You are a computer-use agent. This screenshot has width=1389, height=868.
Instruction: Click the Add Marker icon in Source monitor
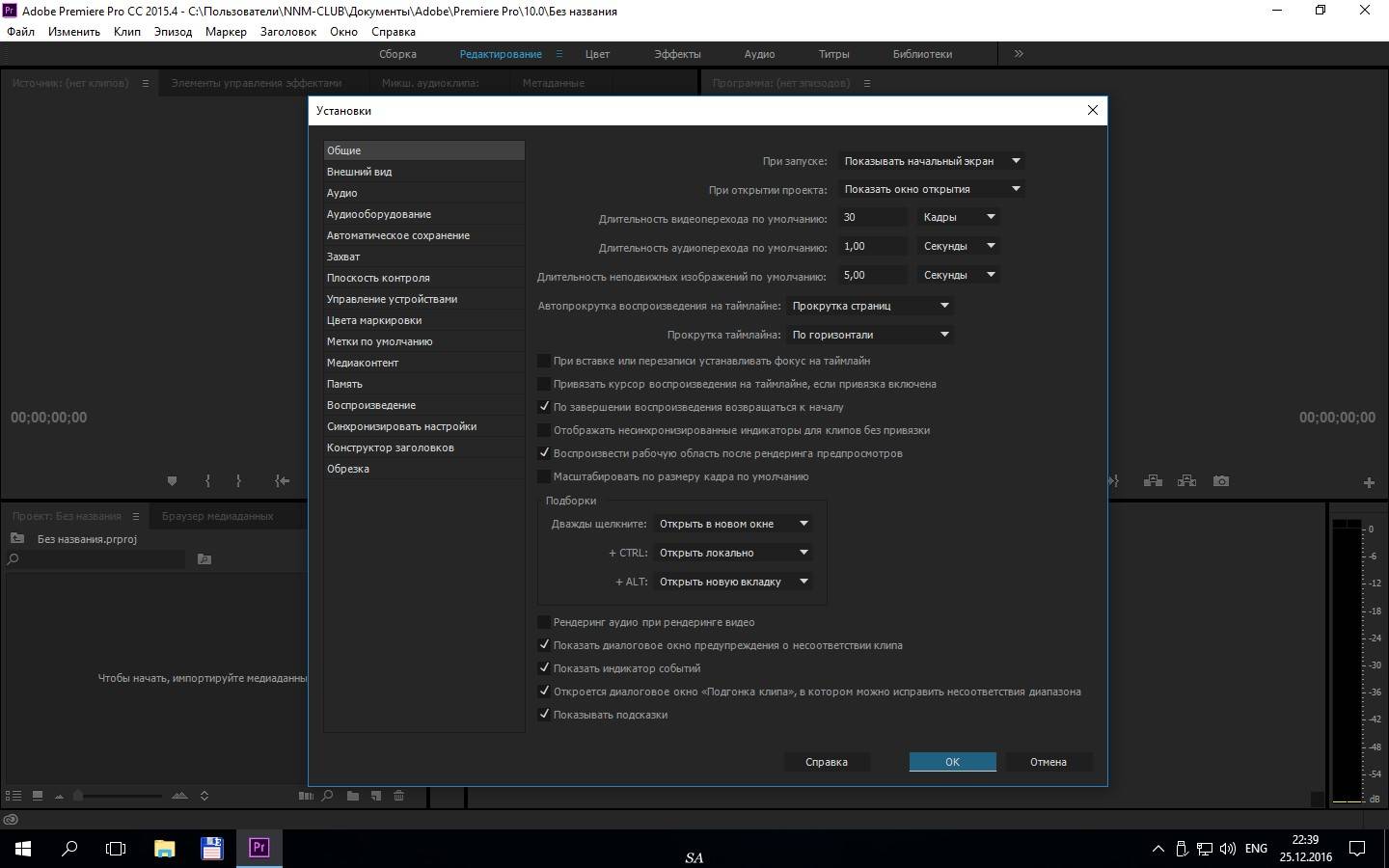click(x=172, y=481)
